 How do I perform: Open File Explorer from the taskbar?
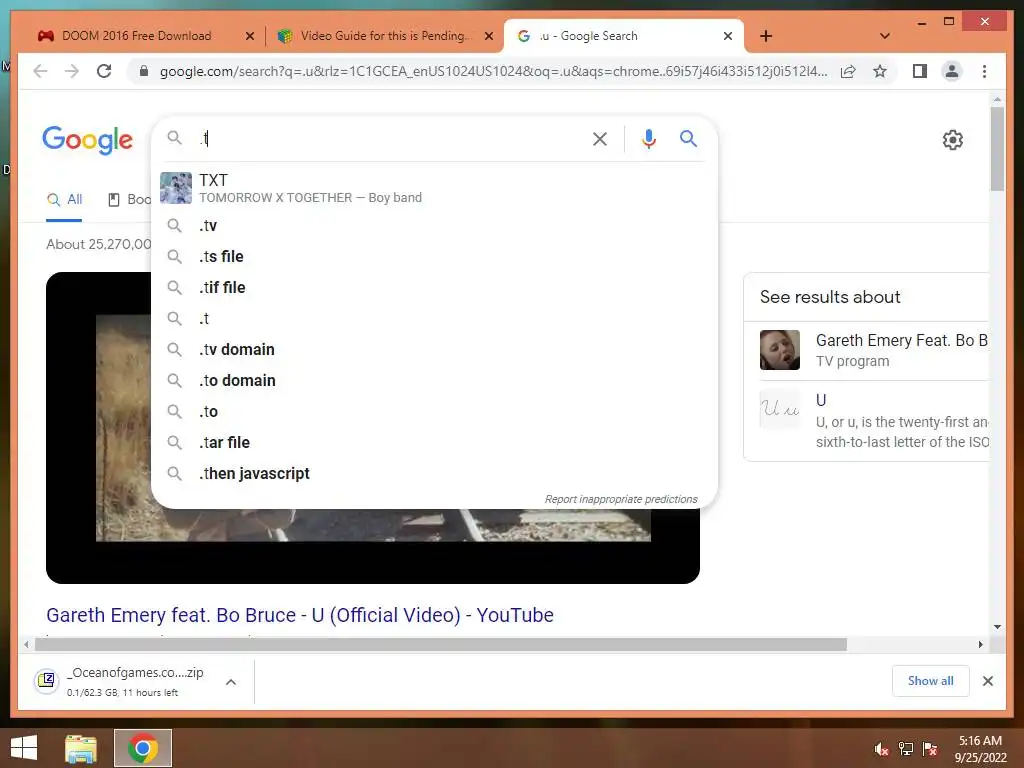click(81, 748)
